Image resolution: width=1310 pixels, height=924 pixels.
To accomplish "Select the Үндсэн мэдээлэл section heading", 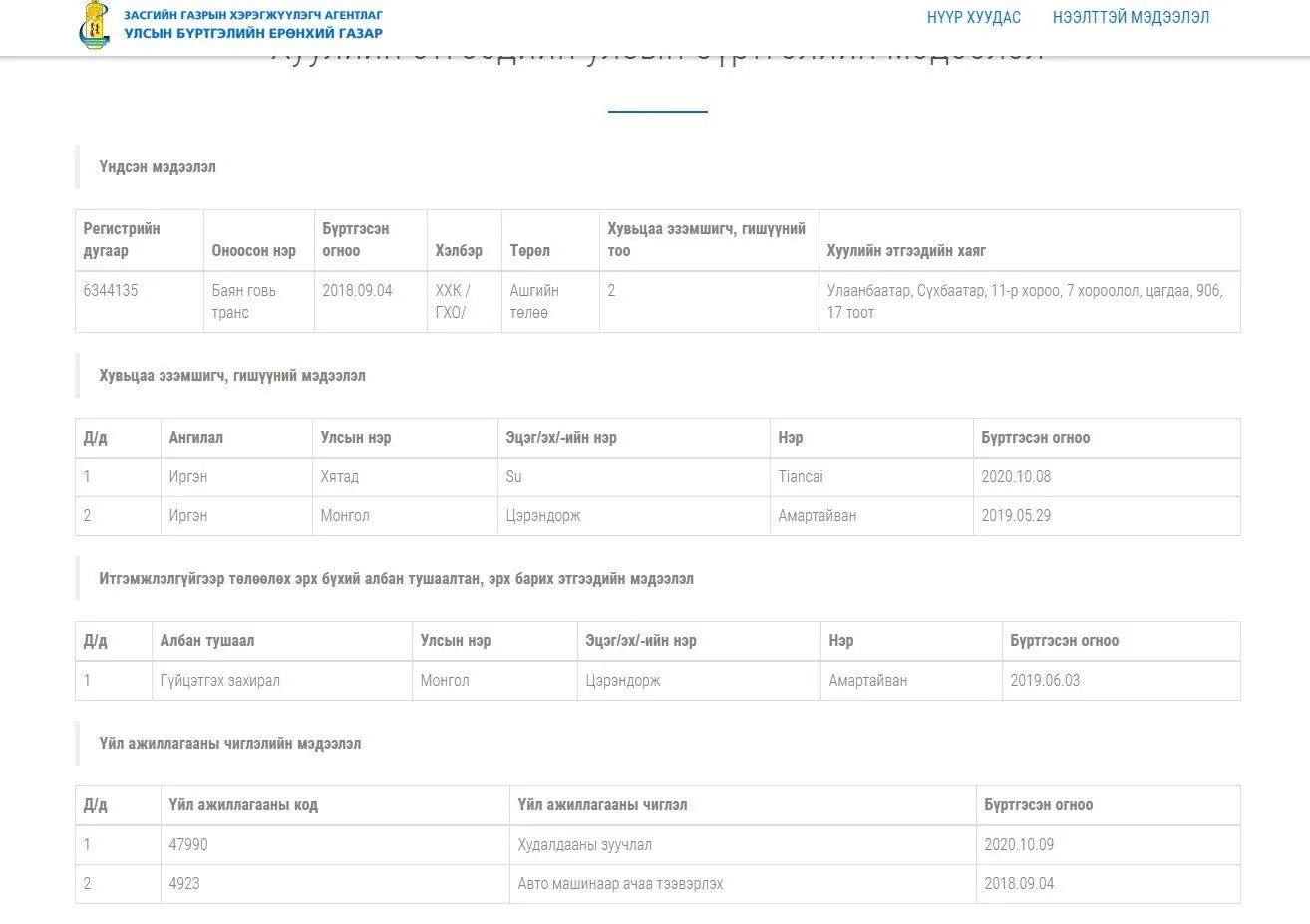I will pos(158,166).
